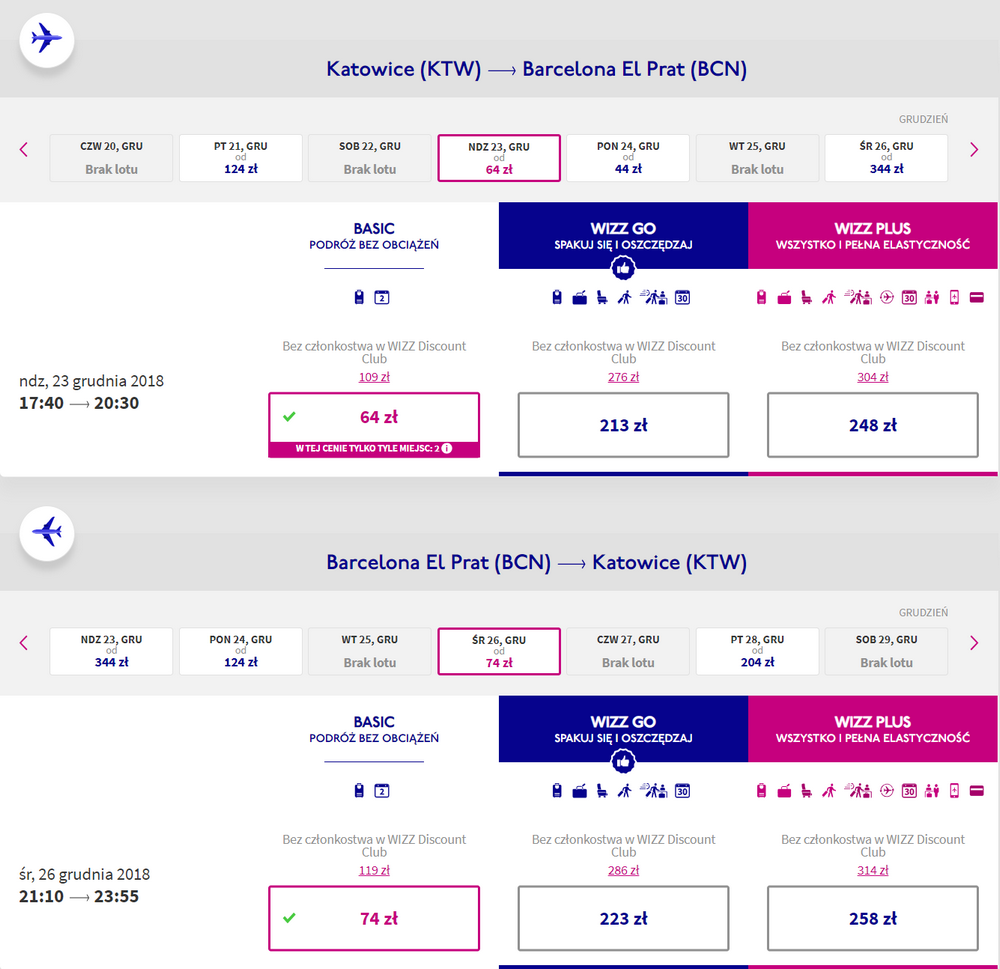The image size is (1000, 969).
Task: Click outbound WIZZ PLUS mobile phone icon
Action: [x=954, y=297]
